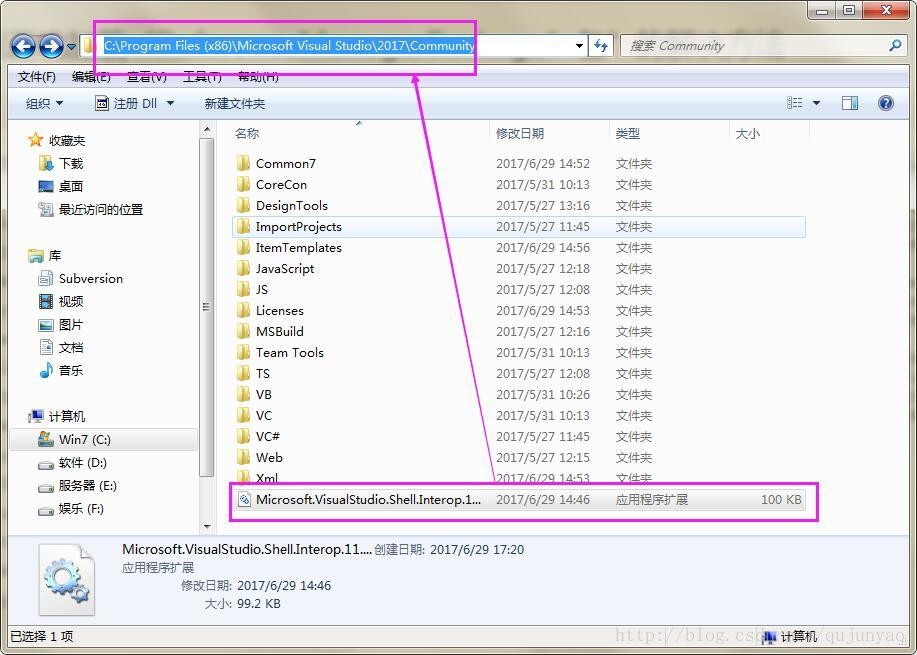Click the magnifier search icon
Screen dimensions: 917x655
895,45
